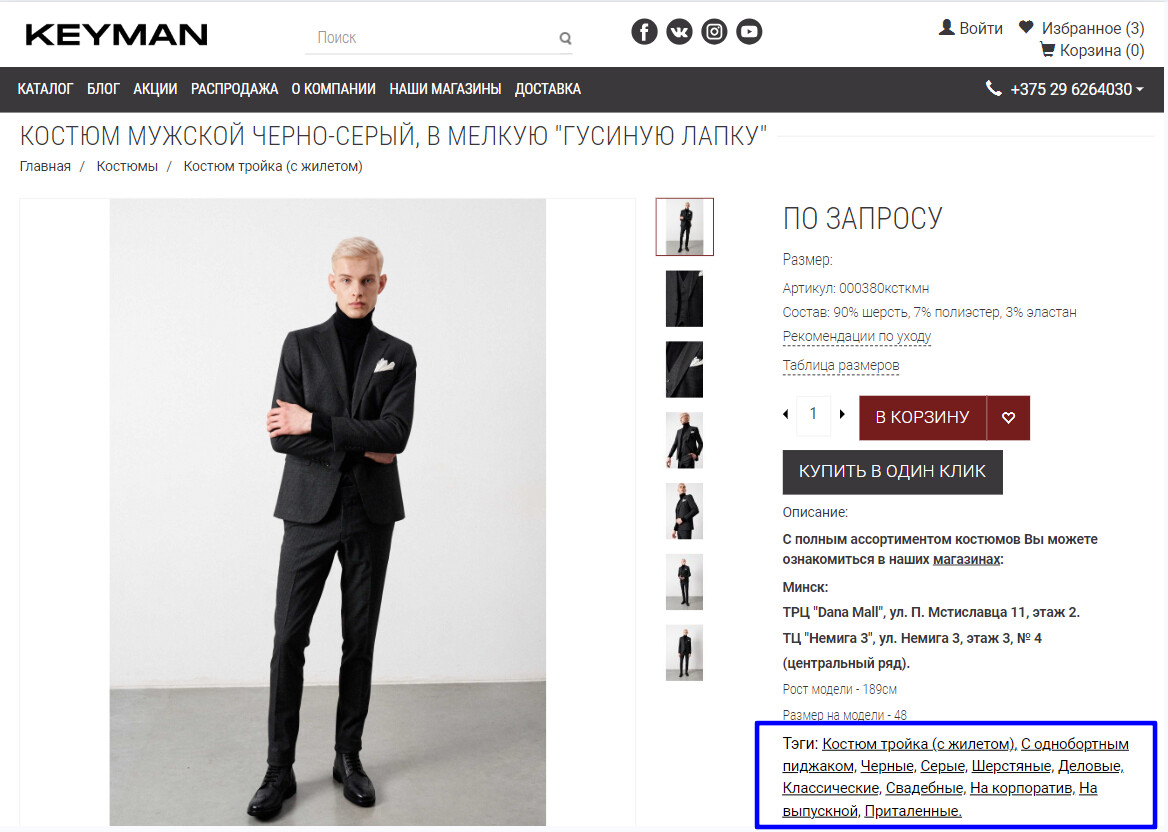
Task: Select the second product thumbnail
Action: click(x=684, y=298)
